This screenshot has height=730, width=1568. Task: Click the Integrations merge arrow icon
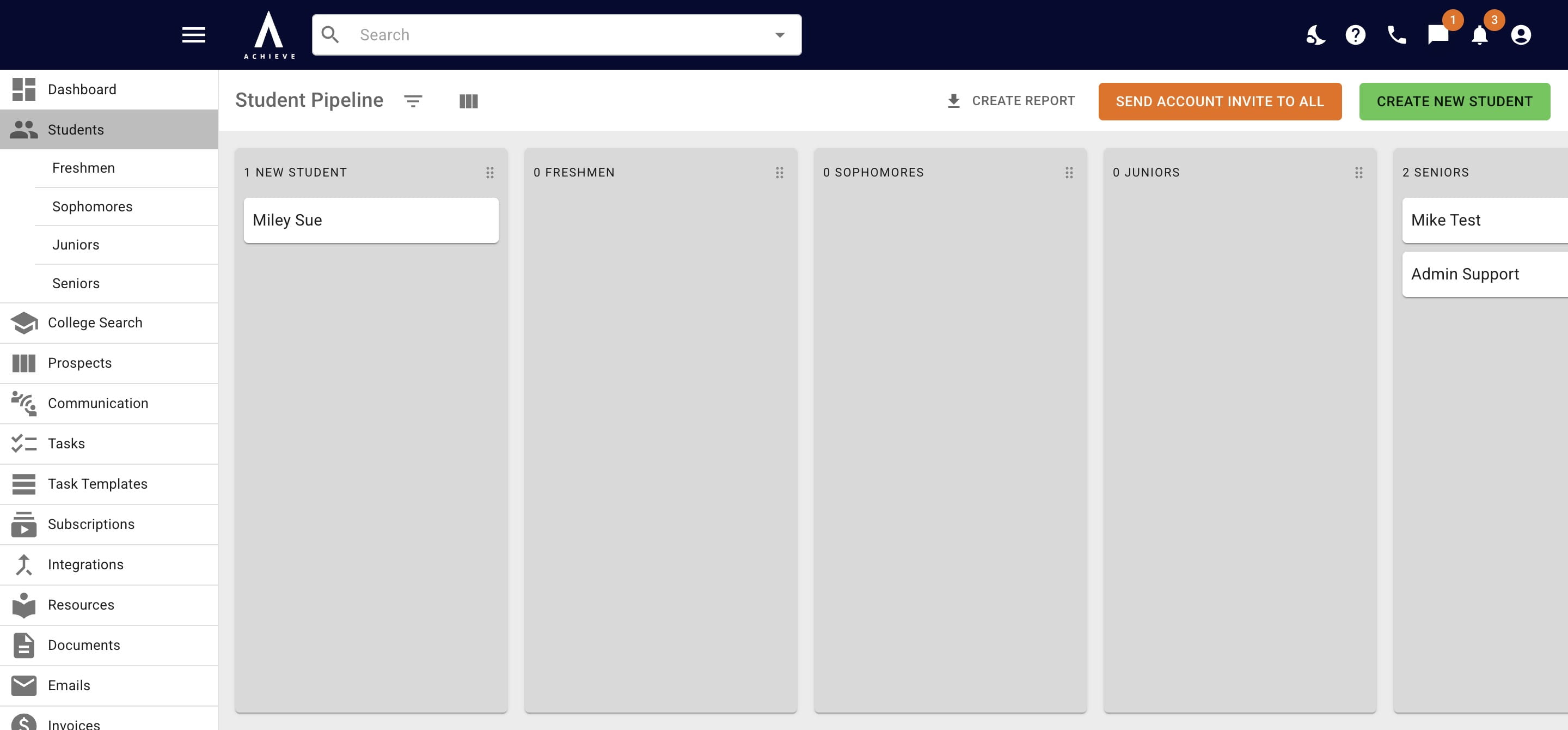pyautogui.click(x=24, y=564)
